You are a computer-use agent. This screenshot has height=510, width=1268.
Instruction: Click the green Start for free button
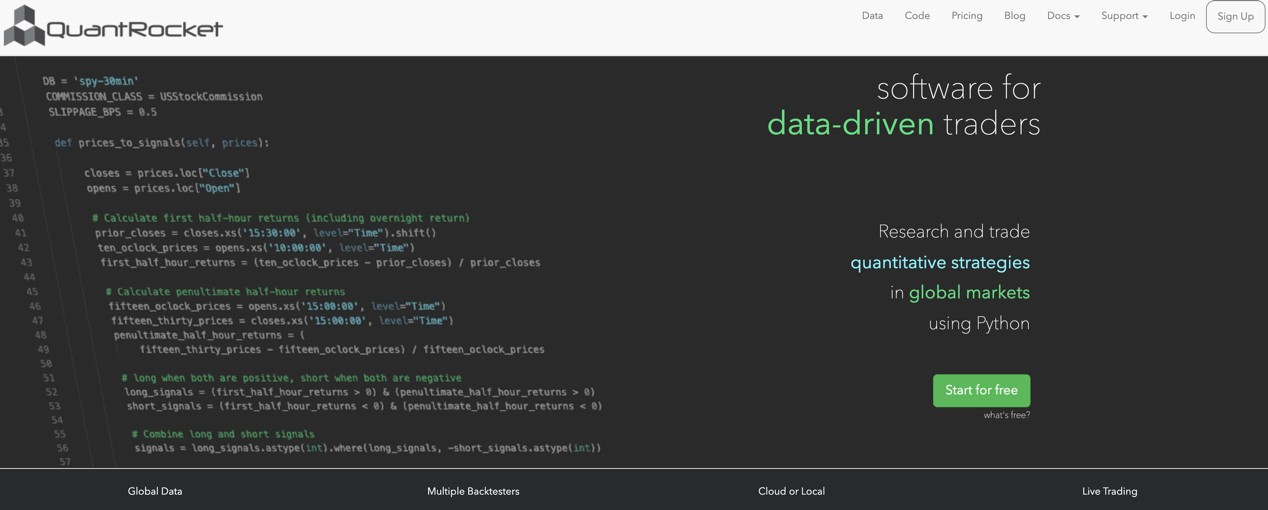click(x=981, y=390)
